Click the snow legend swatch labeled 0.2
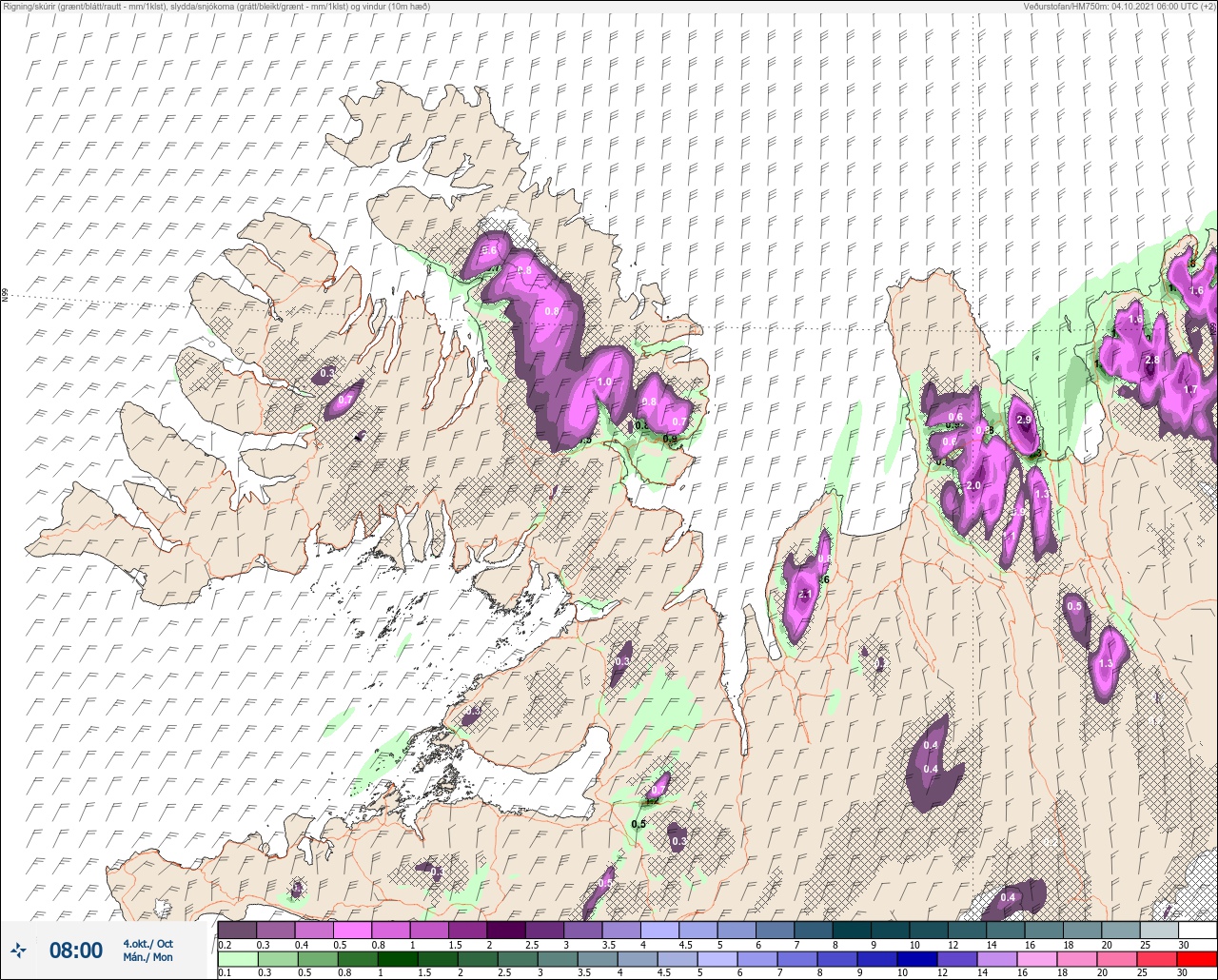Viewport: 1218px width, 980px height. 237,930
